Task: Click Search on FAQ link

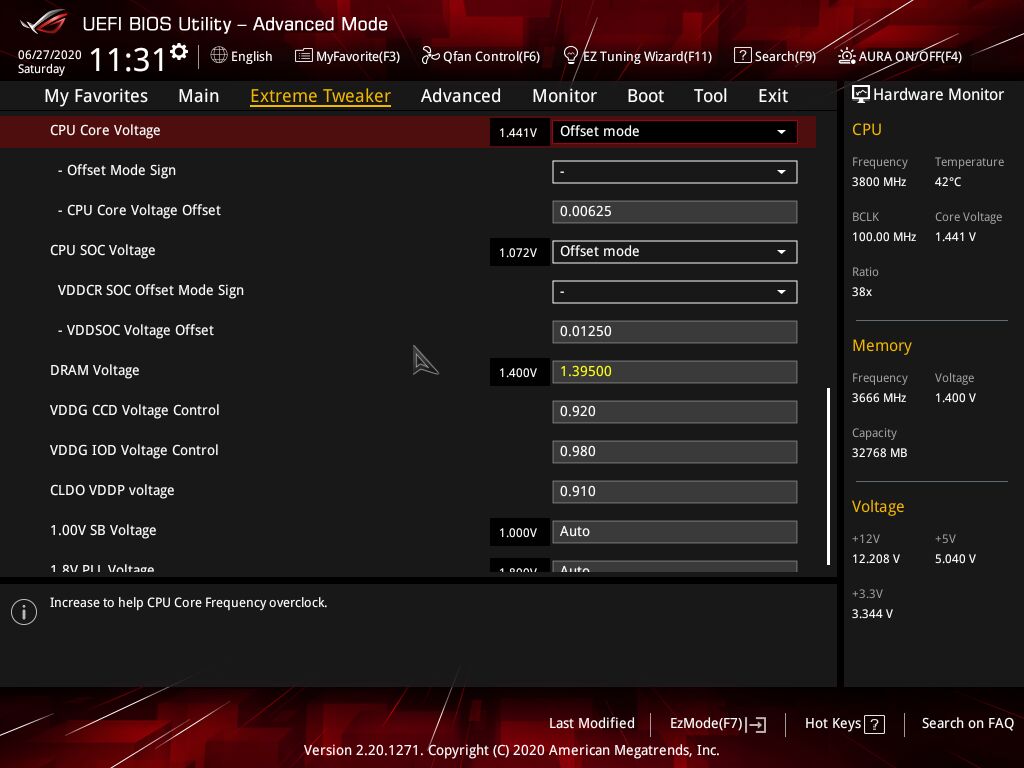Action: point(967,723)
